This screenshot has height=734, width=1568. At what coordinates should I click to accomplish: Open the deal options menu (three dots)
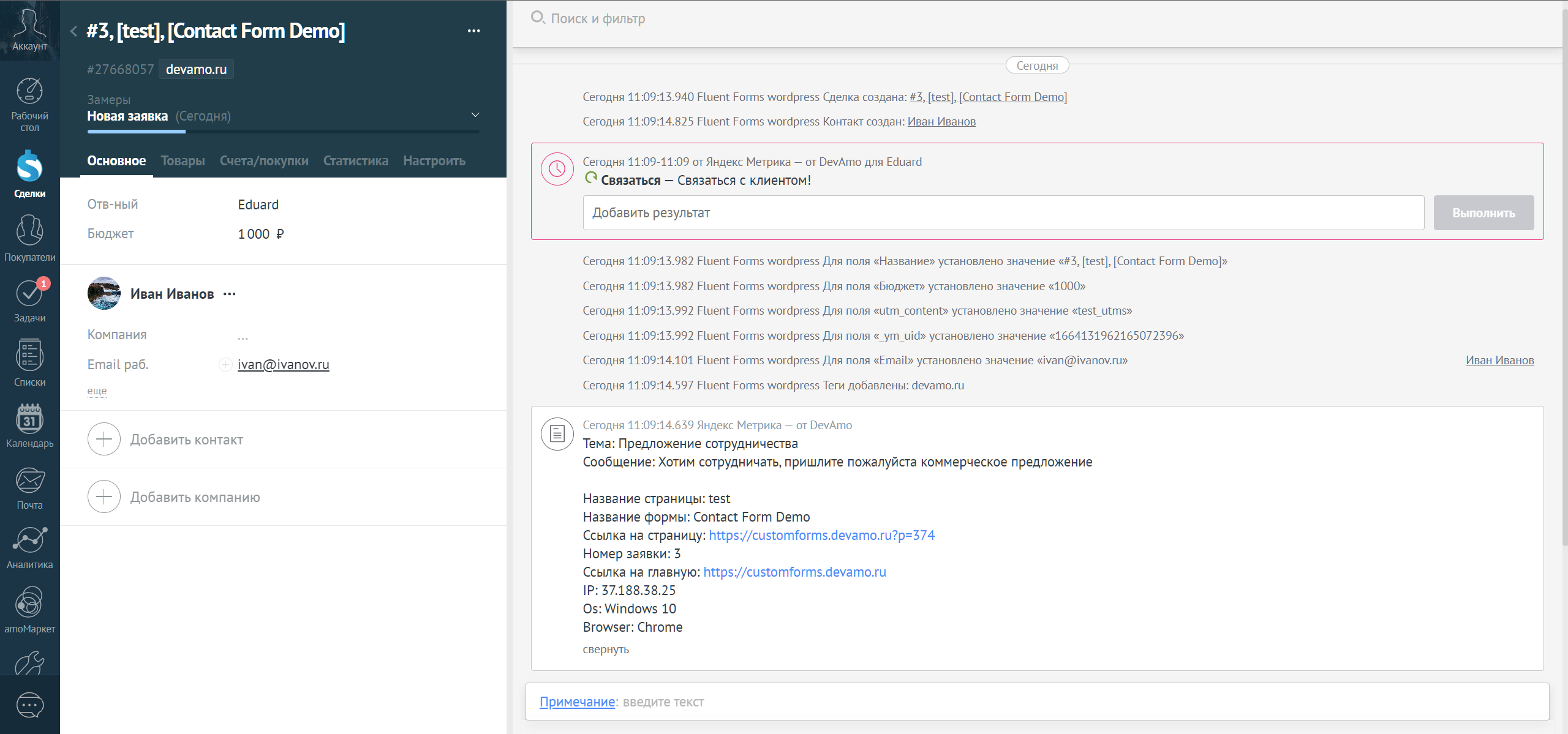475,31
